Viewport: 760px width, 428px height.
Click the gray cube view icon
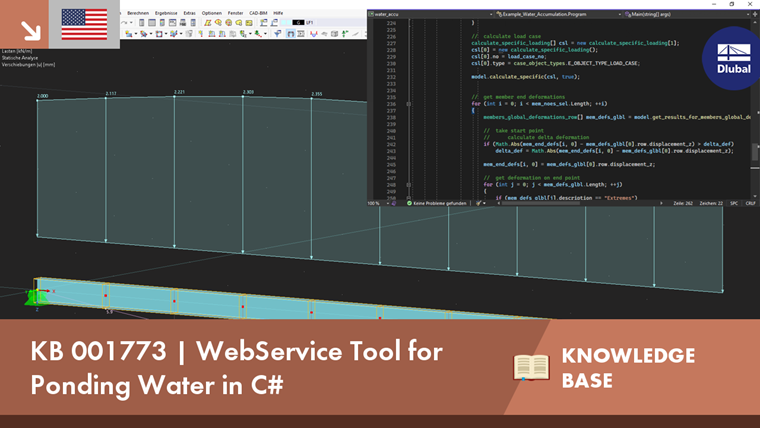pos(334,33)
